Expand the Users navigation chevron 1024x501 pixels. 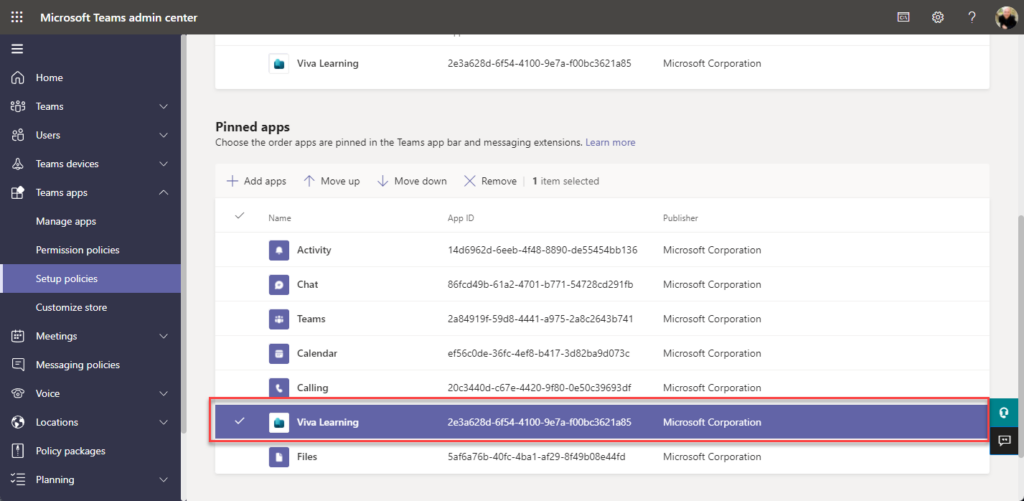click(164, 135)
